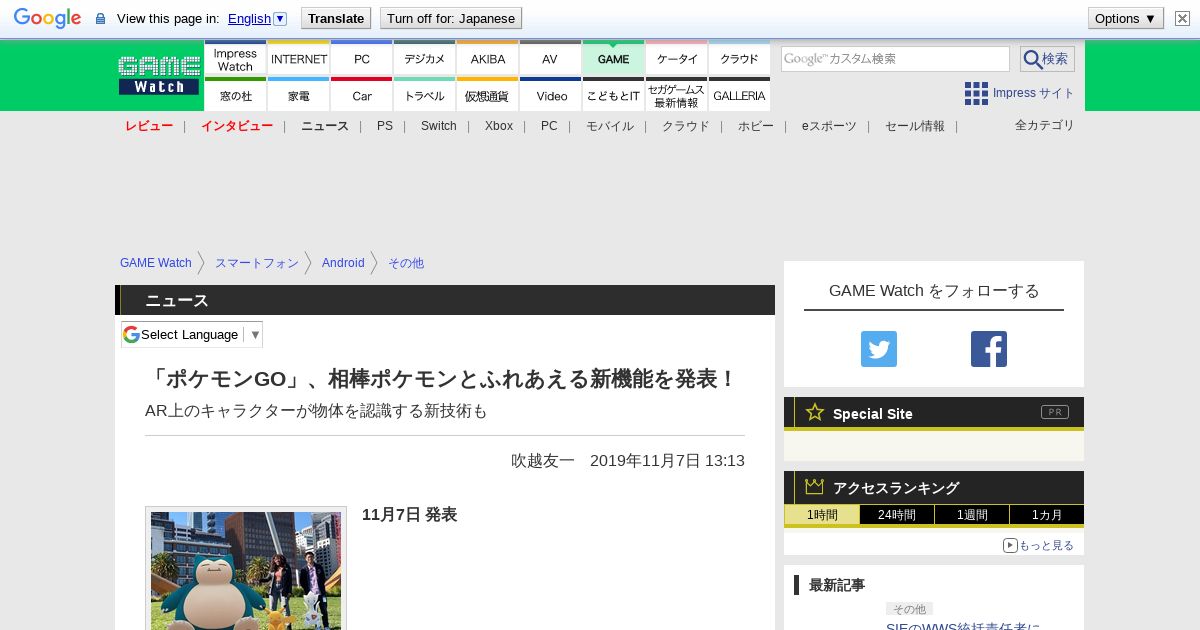Open the ケータイ Watch tab

coord(677,59)
